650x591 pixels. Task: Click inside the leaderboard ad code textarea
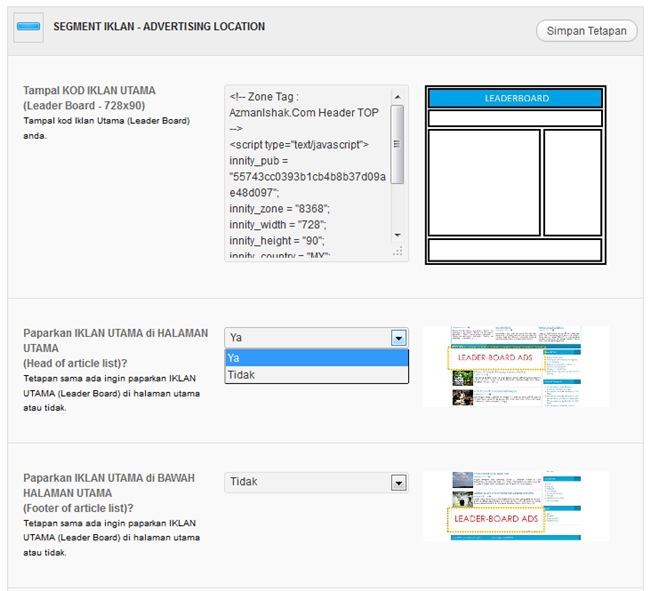(x=308, y=173)
